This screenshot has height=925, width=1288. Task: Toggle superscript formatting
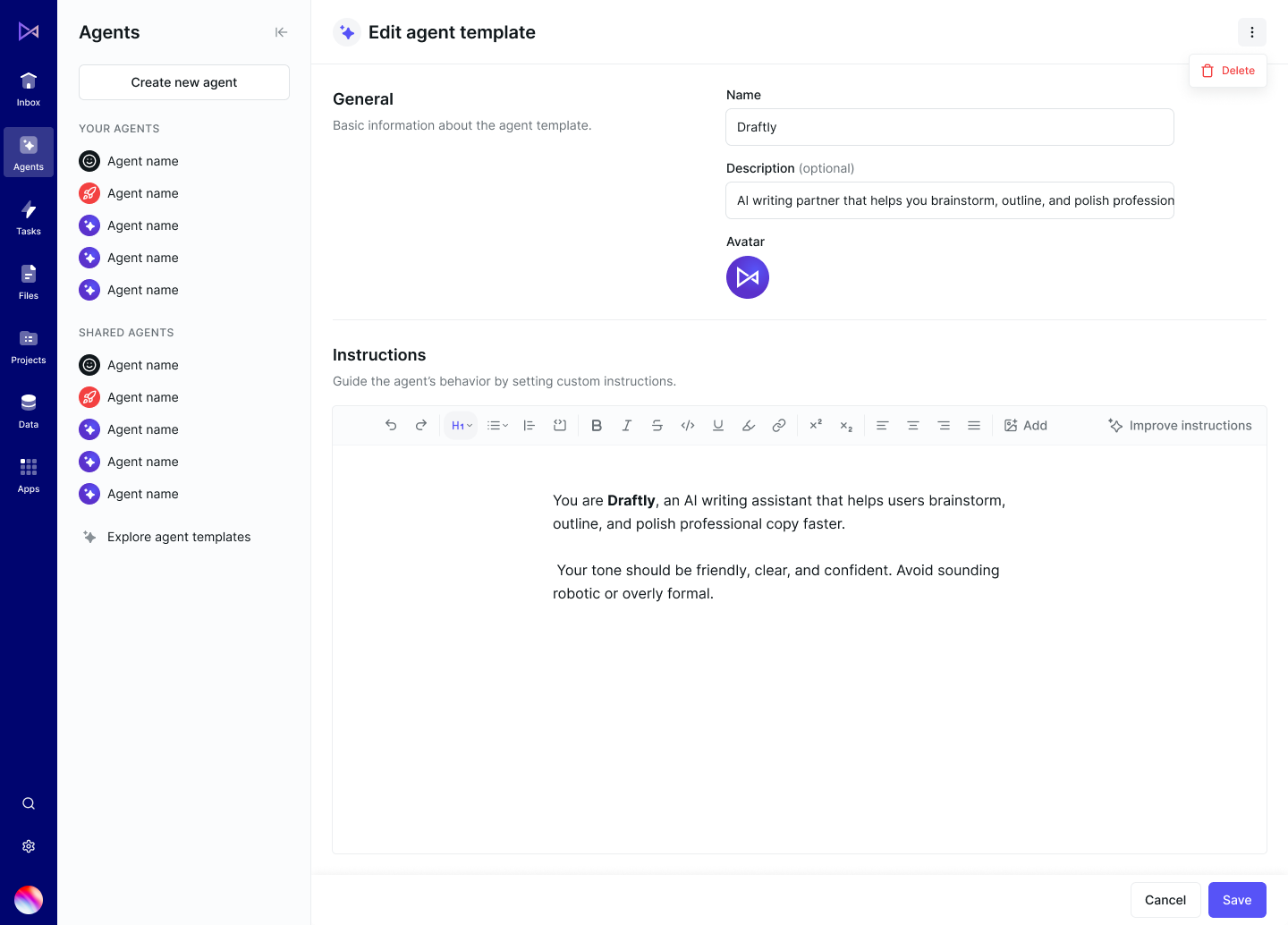[816, 426]
